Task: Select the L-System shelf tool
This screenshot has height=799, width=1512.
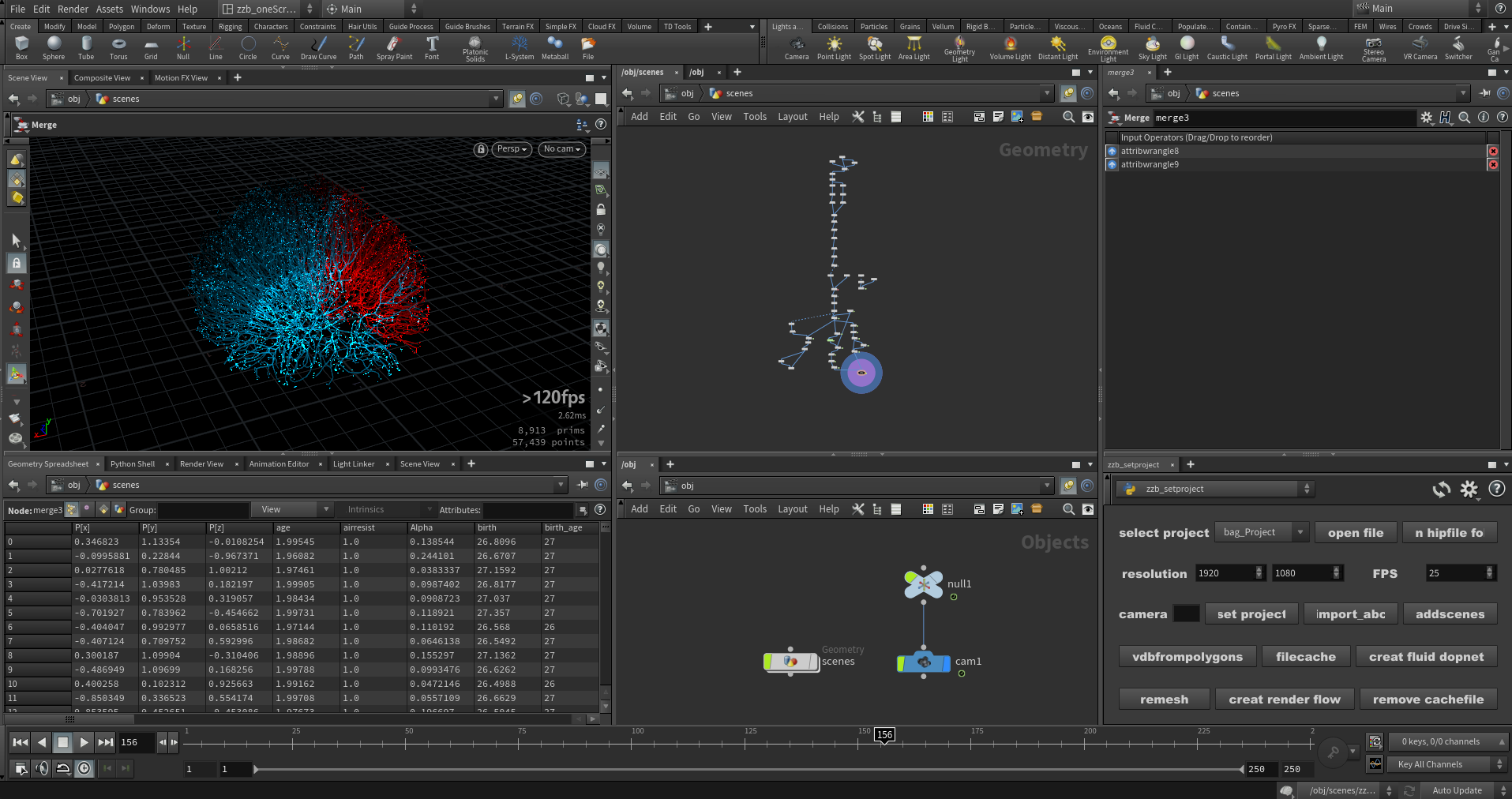Action: coord(520,48)
